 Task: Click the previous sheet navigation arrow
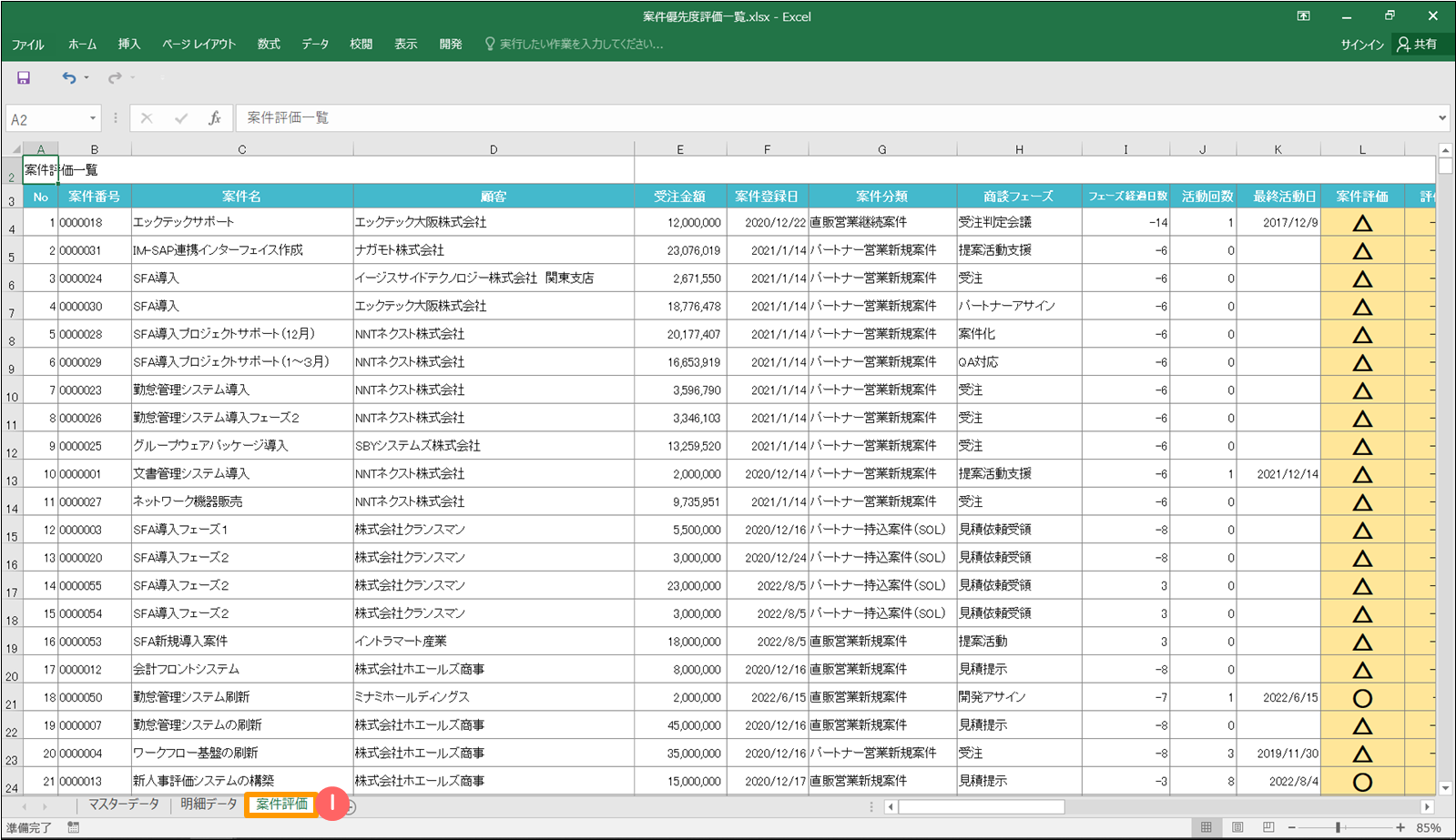tap(24, 806)
